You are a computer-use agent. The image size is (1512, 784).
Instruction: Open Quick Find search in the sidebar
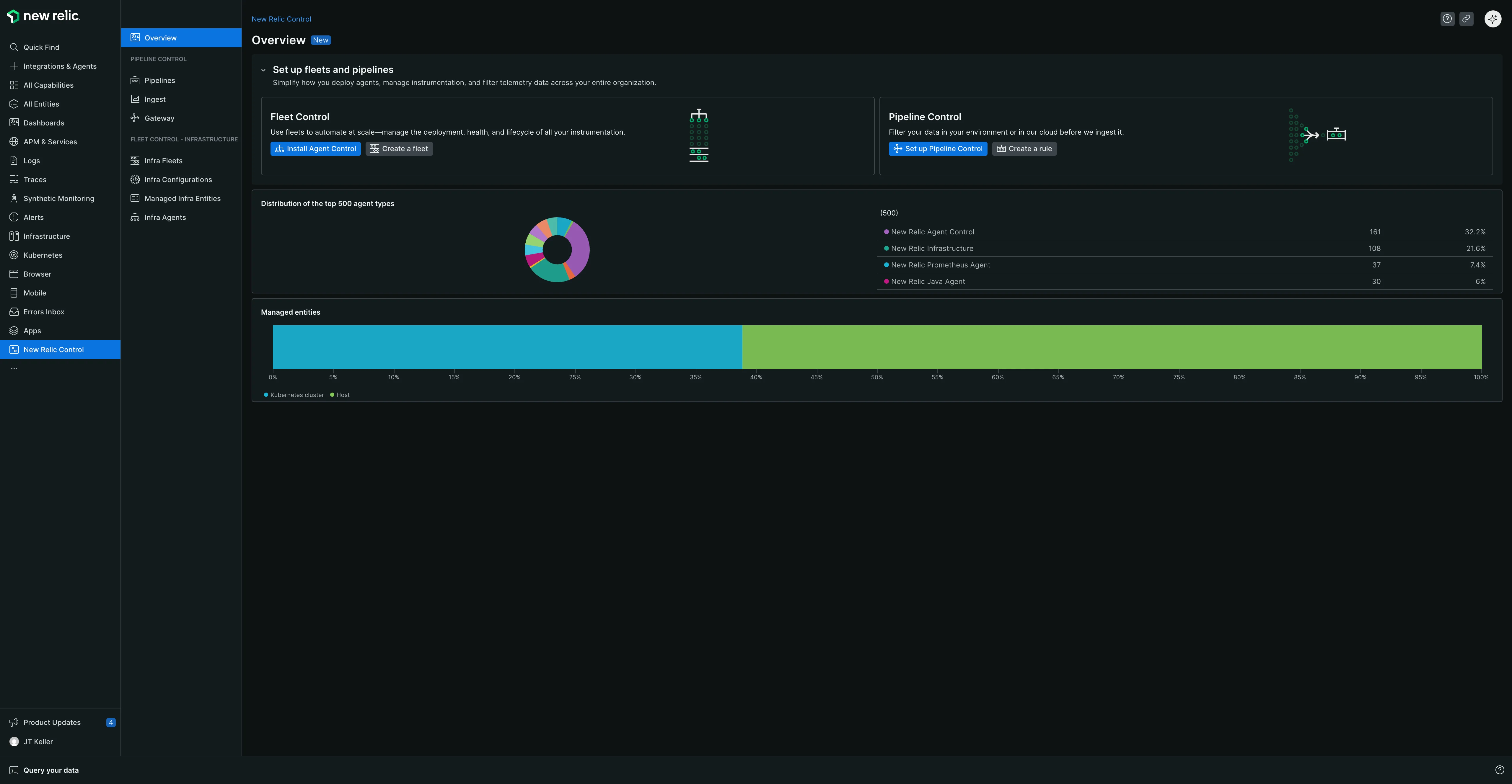point(41,47)
